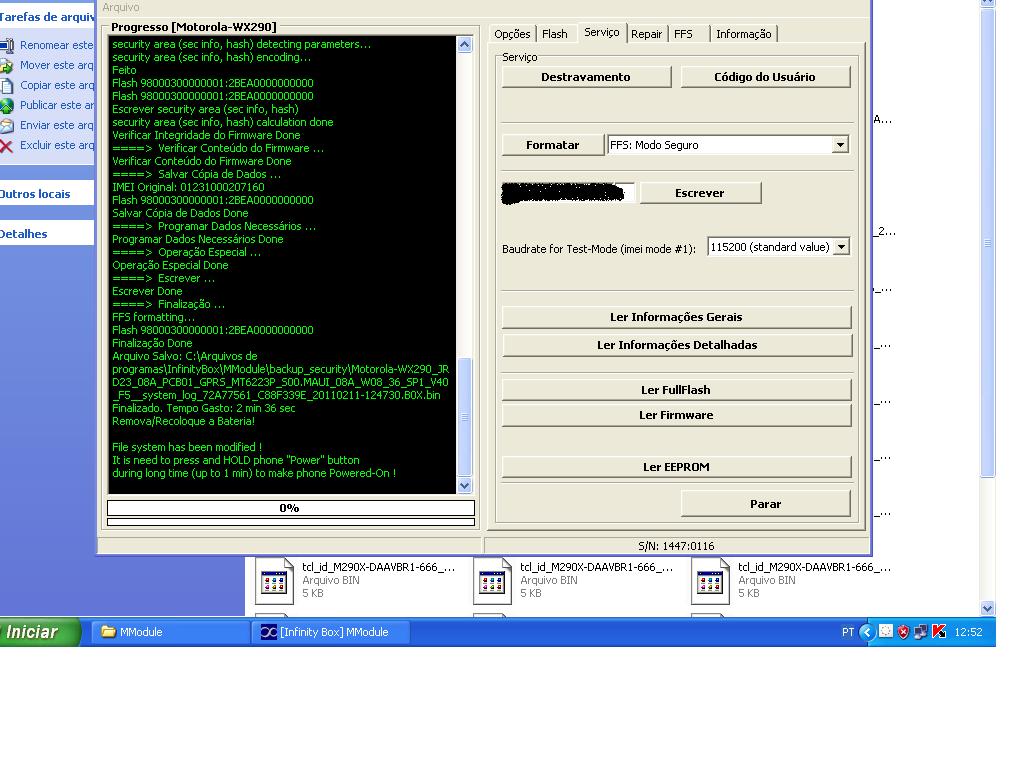Click 'File system has been modified !' line
The height and width of the screenshot is (768, 1024).
point(187,447)
